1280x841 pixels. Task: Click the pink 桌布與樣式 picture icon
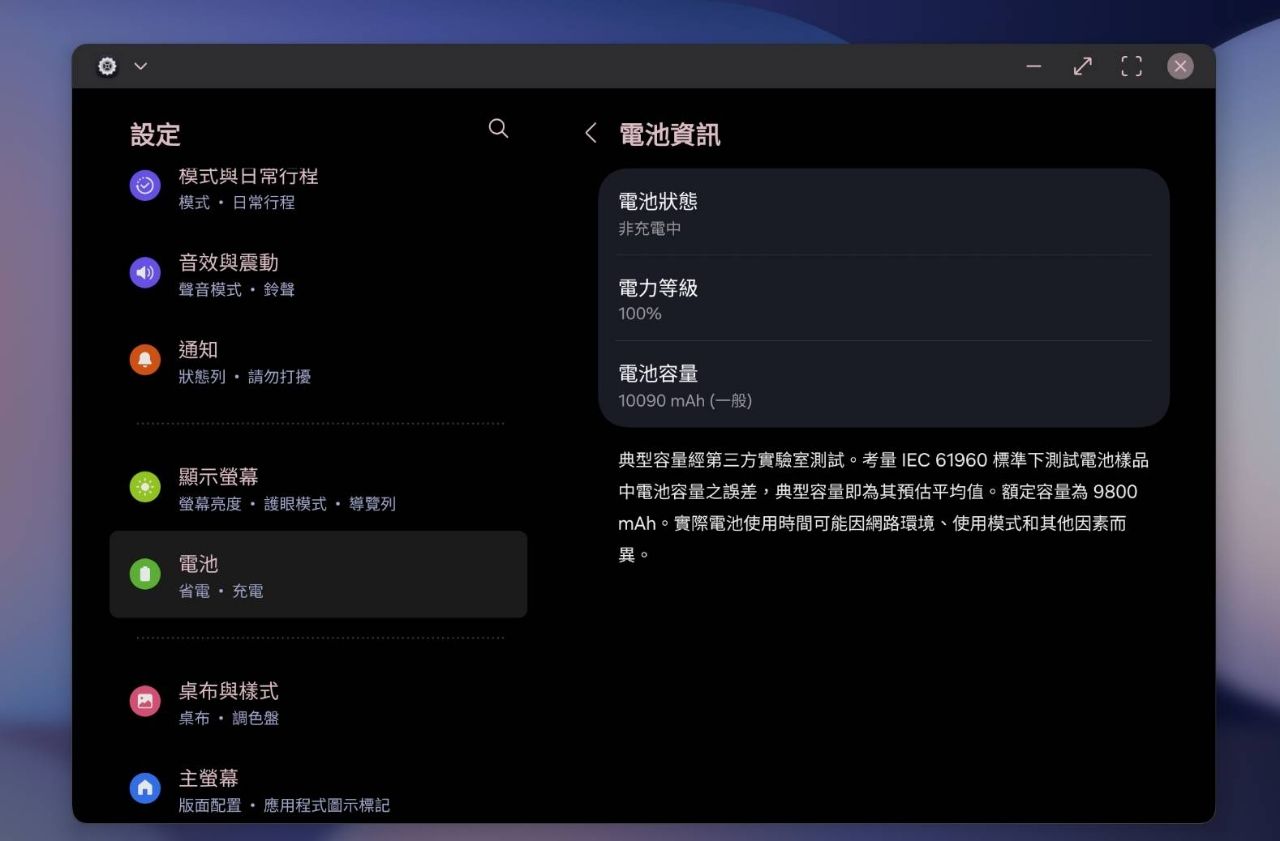[x=145, y=701]
